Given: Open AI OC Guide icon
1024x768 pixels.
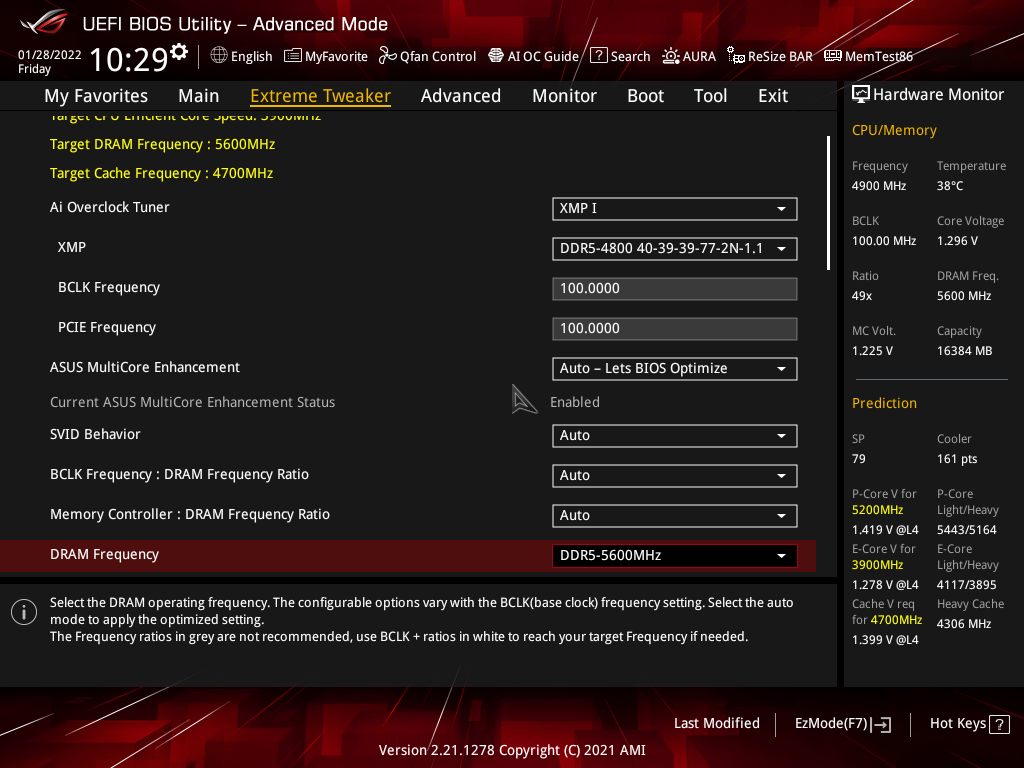Looking at the screenshot, I should (496, 56).
